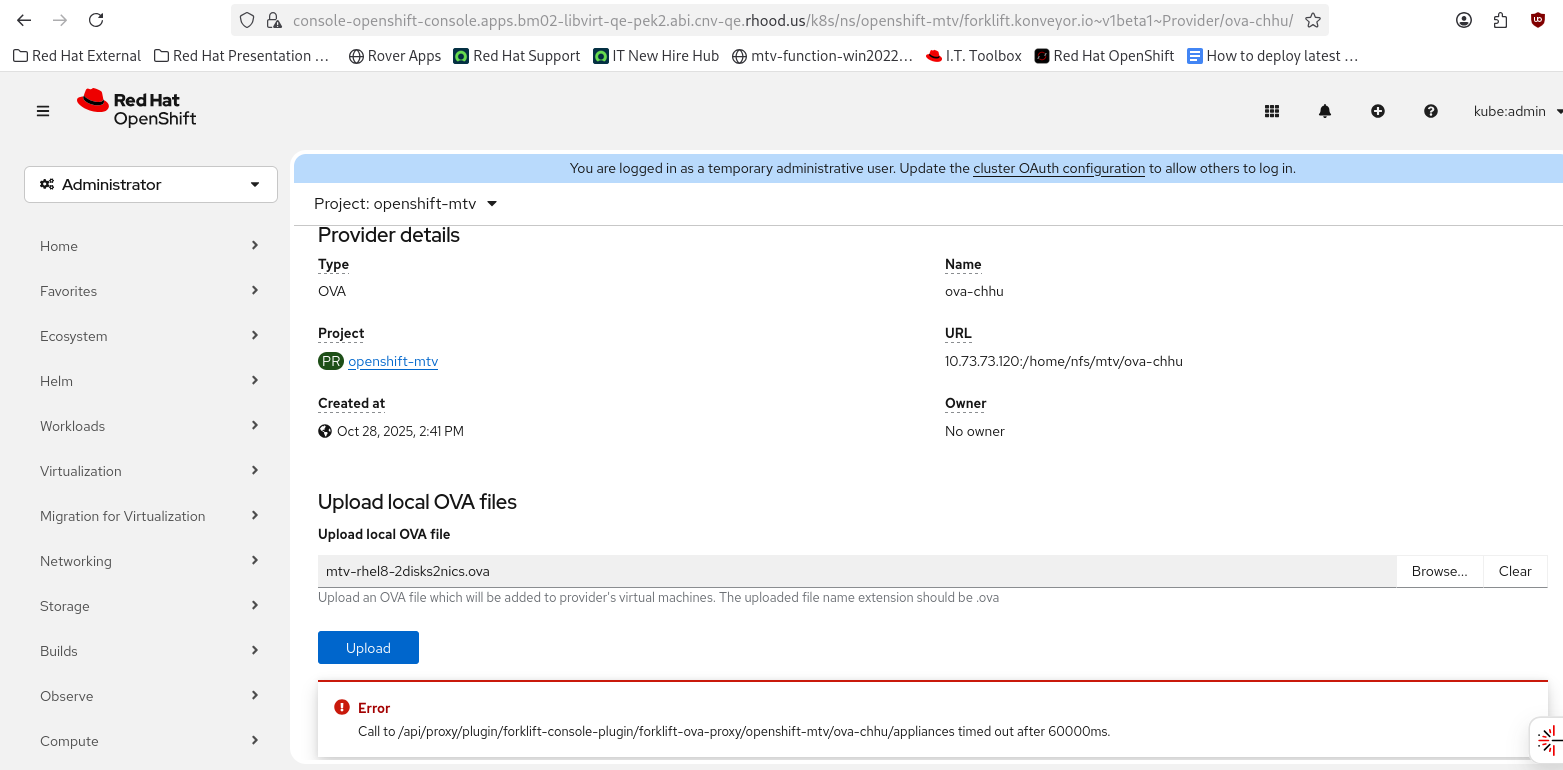Open the application launcher grid icon

click(1272, 111)
